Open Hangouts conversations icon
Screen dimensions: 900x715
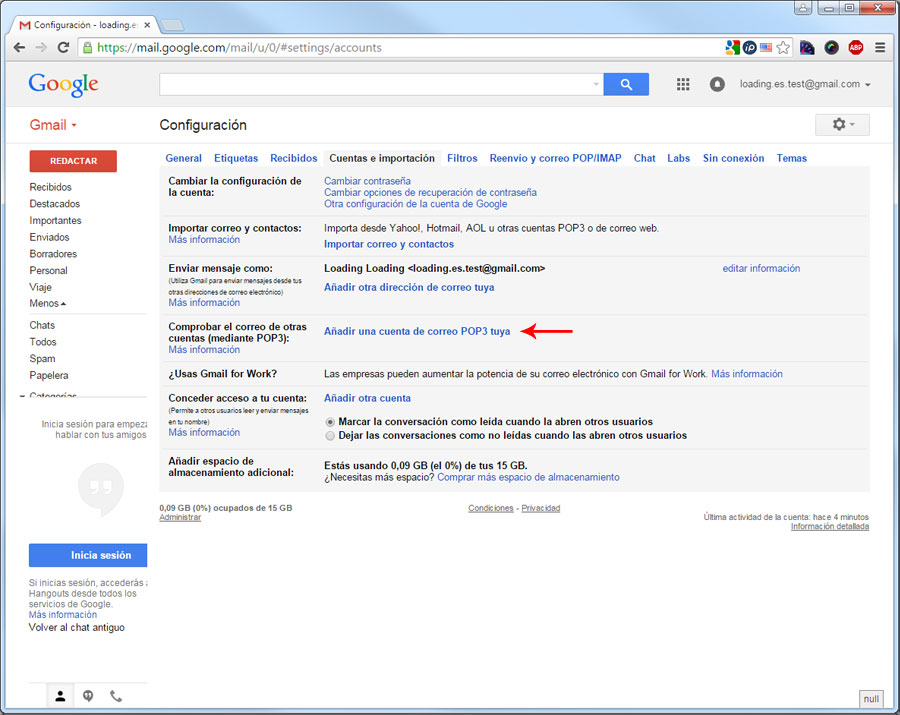coord(88,696)
